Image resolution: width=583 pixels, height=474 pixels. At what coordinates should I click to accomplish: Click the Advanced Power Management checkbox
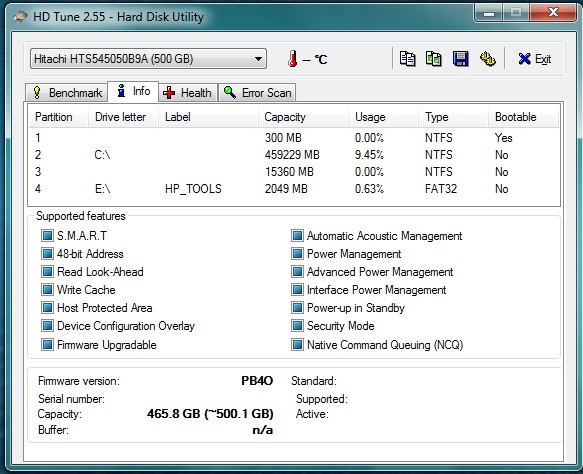(297, 271)
